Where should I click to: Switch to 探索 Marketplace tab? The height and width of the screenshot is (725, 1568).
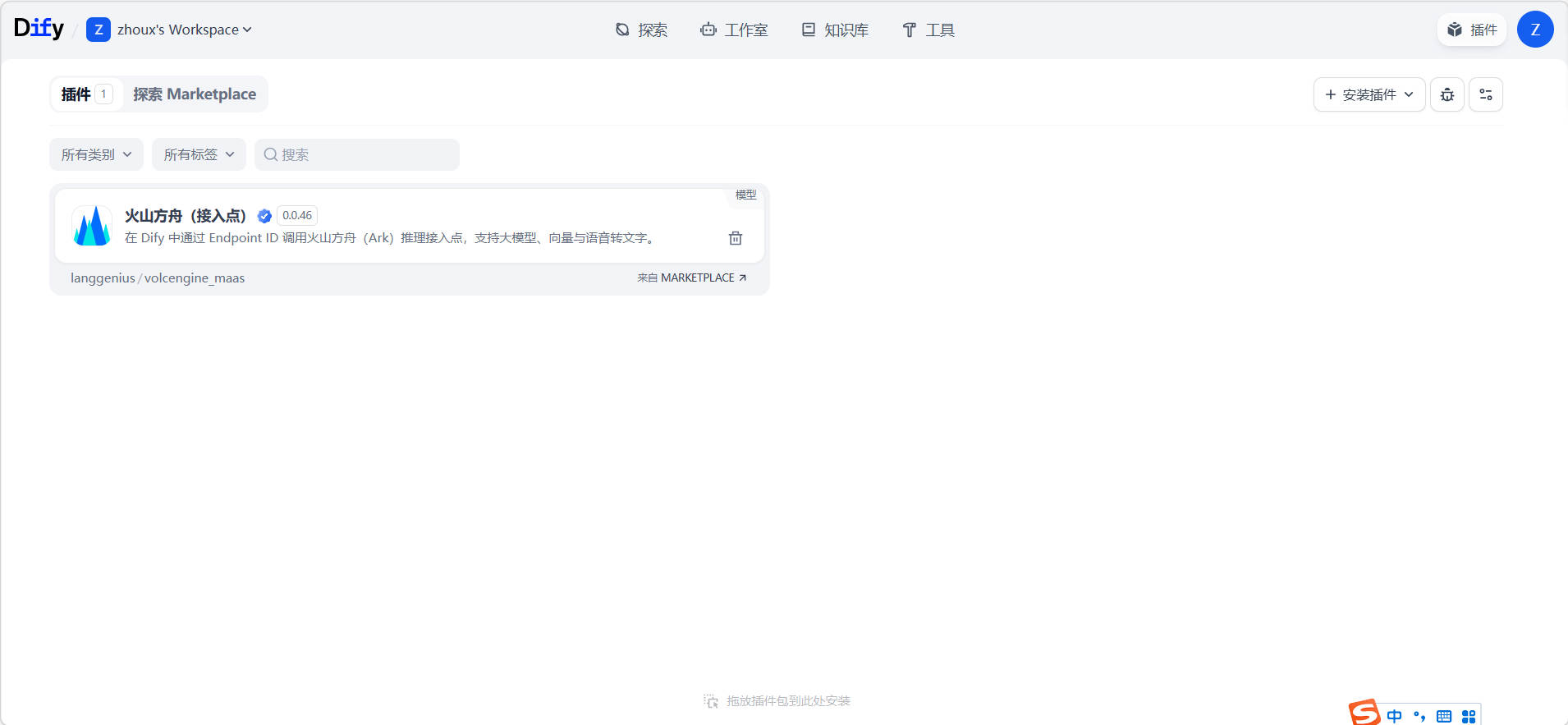pyautogui.click(x=195, y=94)
